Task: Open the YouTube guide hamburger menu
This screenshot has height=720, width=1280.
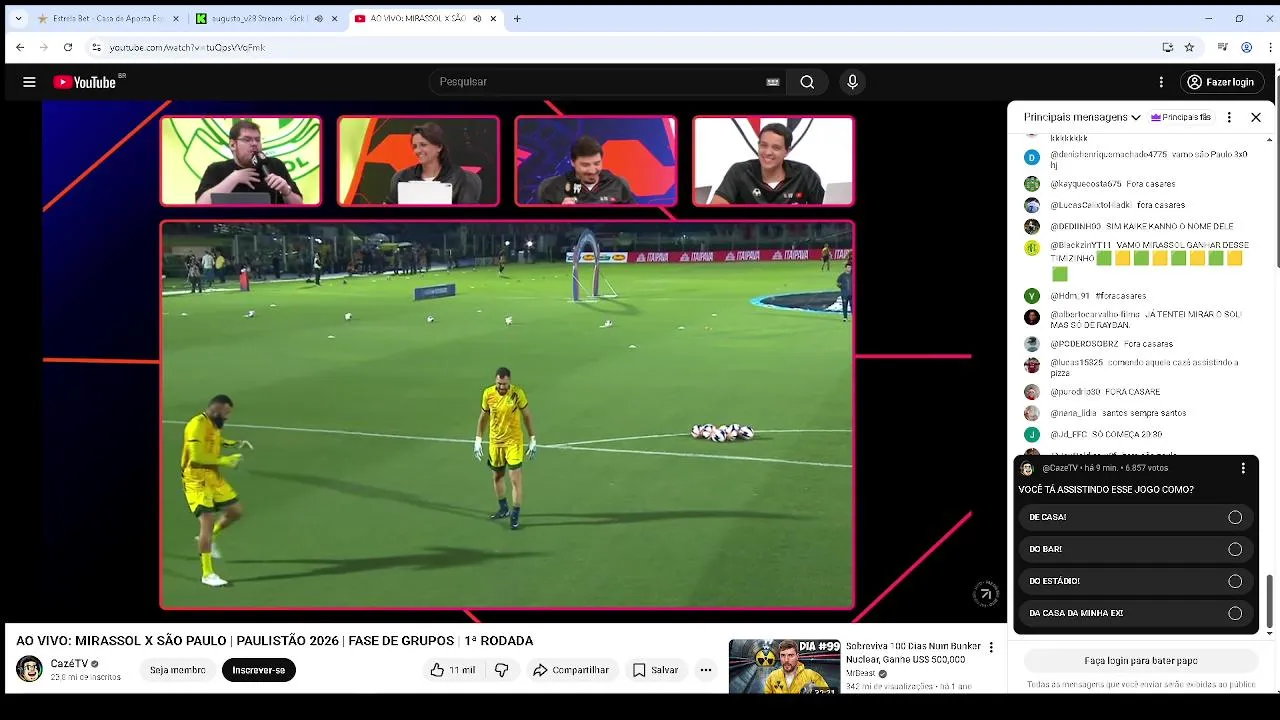Action: pyautogui.click(x=29, y=82)
